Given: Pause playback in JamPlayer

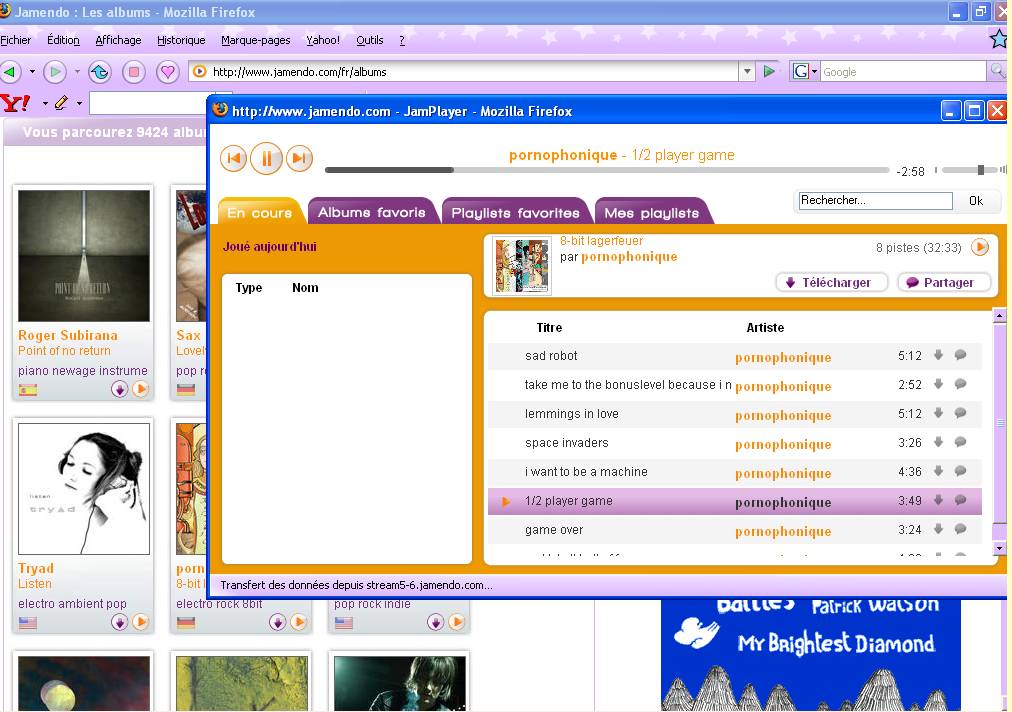Looking at the screenshot, I should (x=266, y=158).
